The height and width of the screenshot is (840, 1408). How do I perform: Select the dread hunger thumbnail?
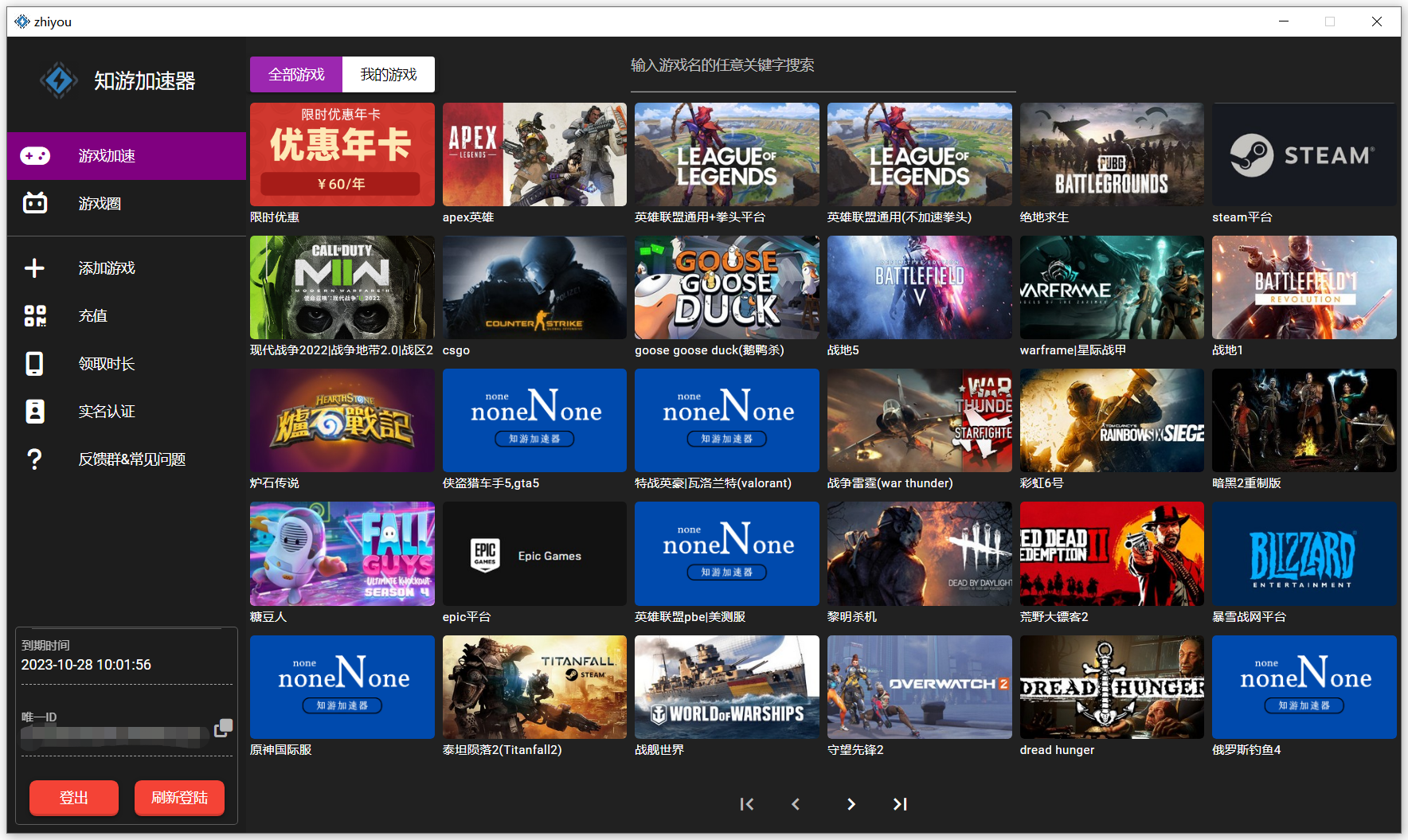[x=1112, y=687]
